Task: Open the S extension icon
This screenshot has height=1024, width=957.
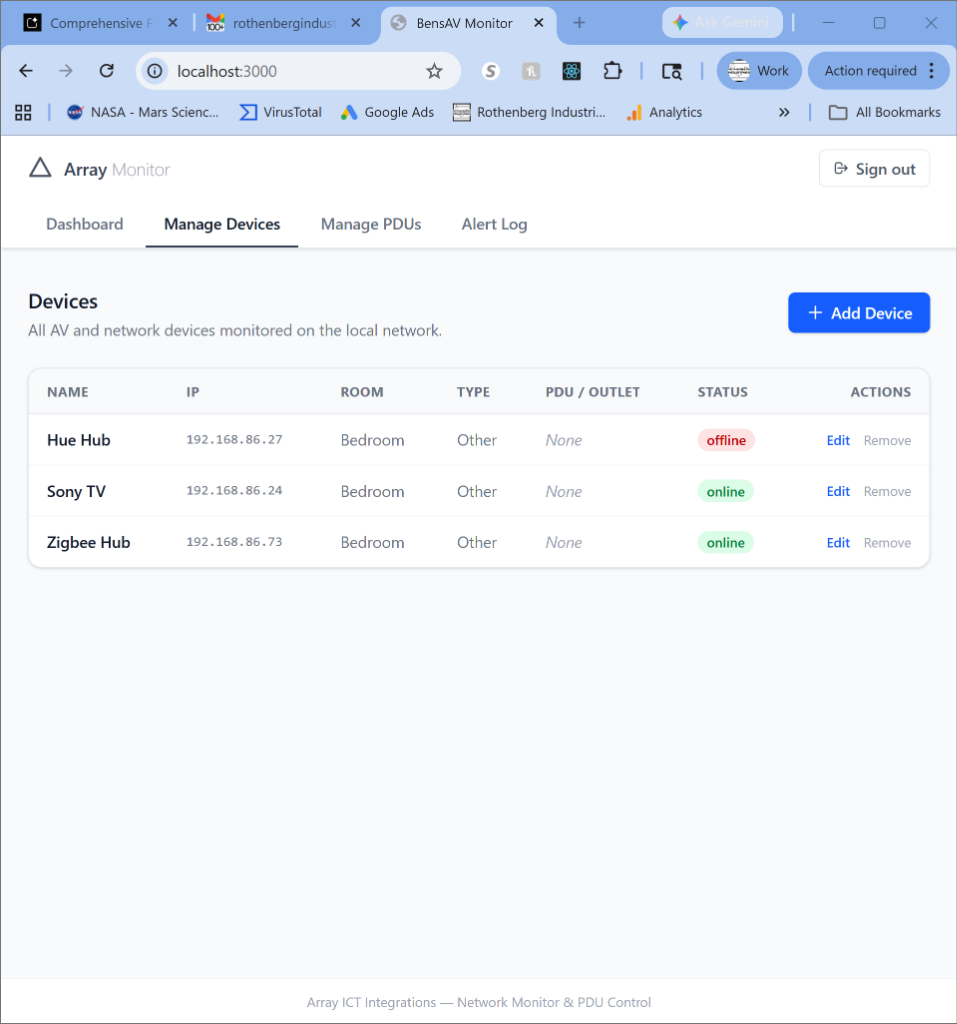Action: click(491, 71)
